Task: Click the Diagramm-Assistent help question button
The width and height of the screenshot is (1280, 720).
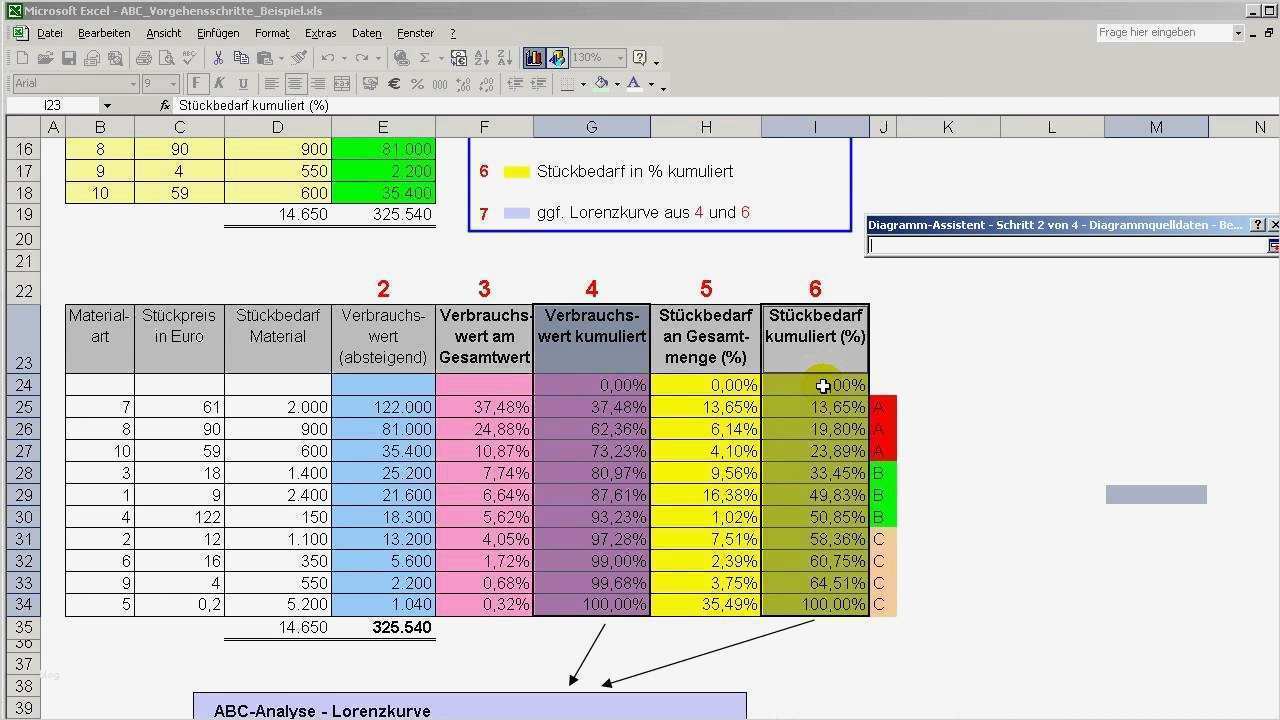Action: (x=1259, y=225)
